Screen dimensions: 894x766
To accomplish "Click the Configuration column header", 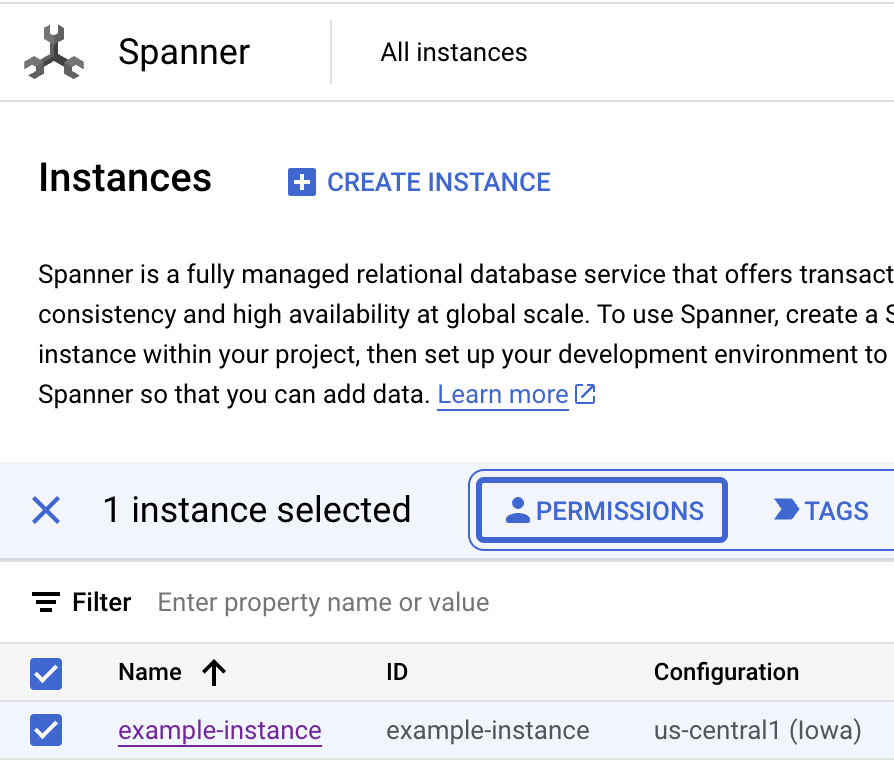I will [726, 672].
